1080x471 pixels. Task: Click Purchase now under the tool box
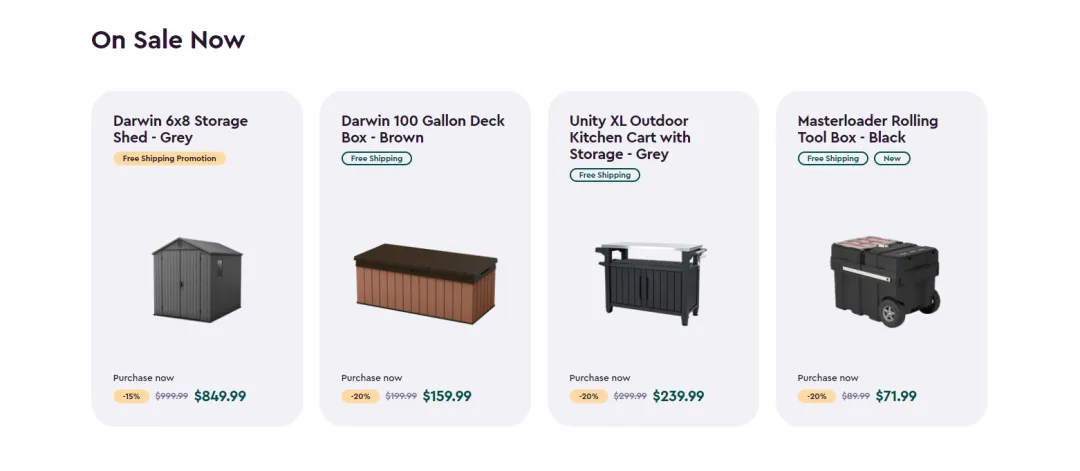827,378
